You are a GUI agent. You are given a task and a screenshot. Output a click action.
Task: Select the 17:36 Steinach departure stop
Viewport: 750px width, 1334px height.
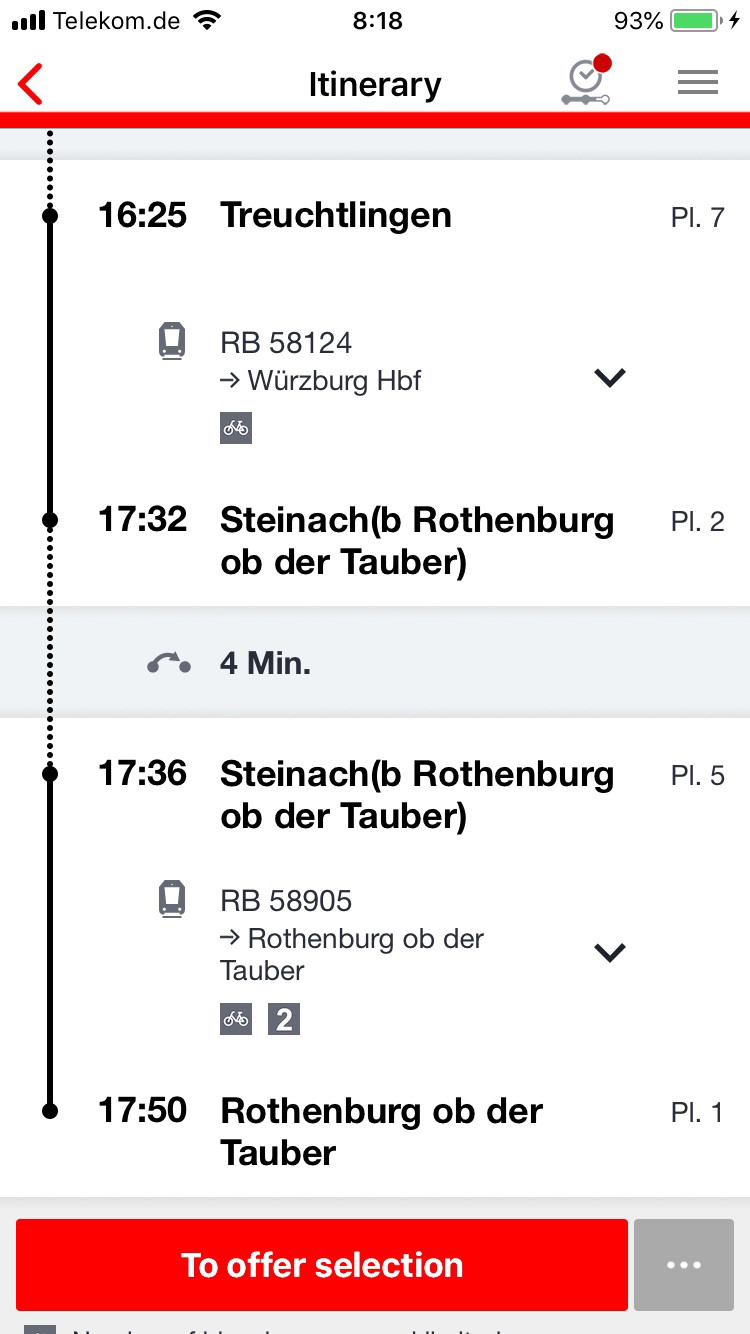tap(375, 795)
